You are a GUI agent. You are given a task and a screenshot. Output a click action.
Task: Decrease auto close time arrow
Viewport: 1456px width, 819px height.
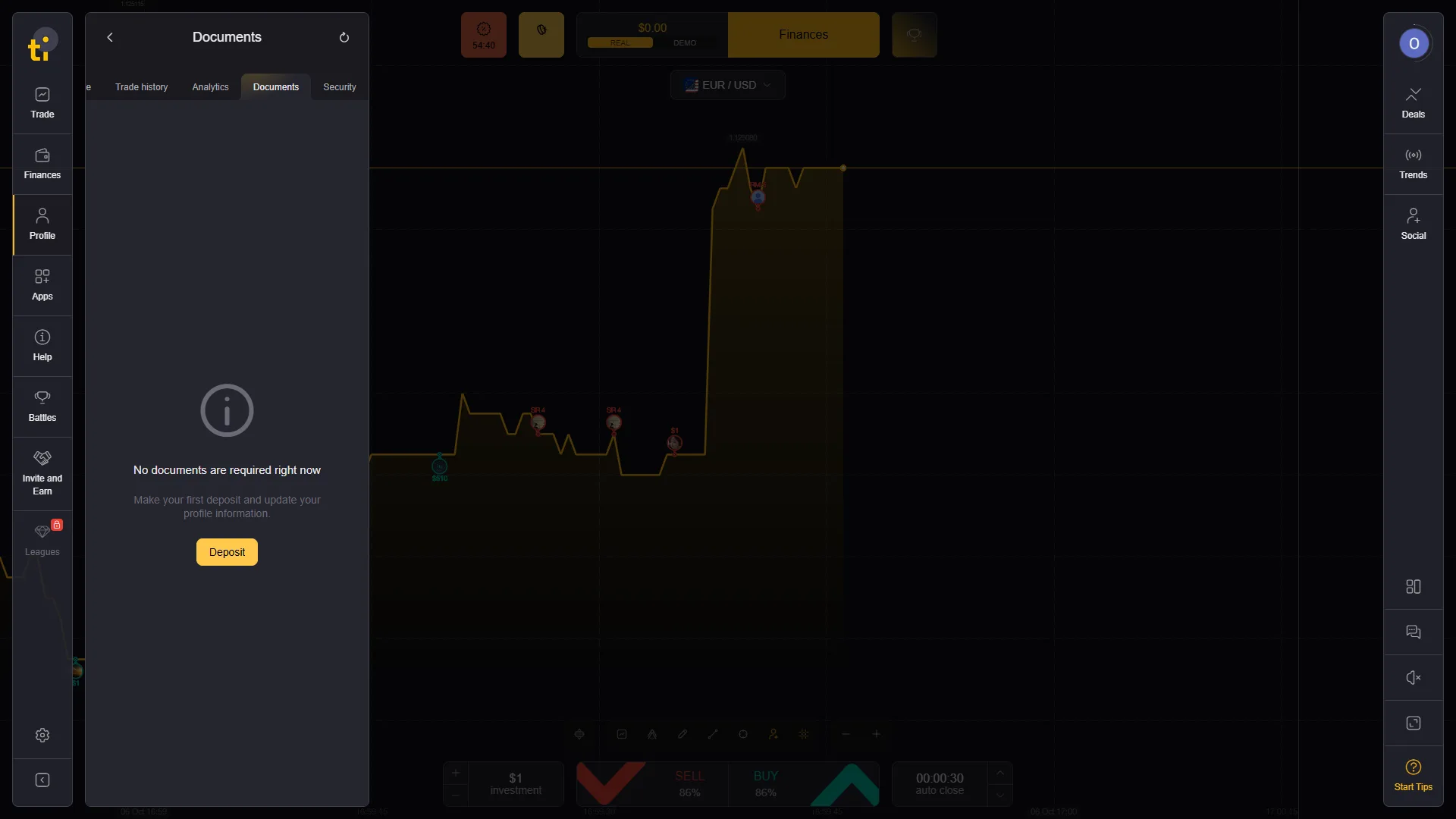[1000, 795]
